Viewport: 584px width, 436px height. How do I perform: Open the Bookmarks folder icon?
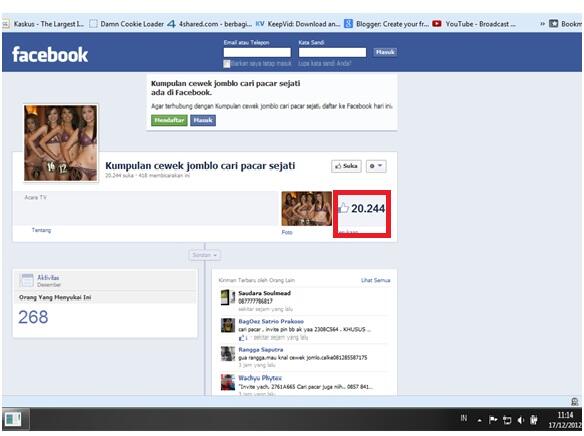[x=553, y=24]
